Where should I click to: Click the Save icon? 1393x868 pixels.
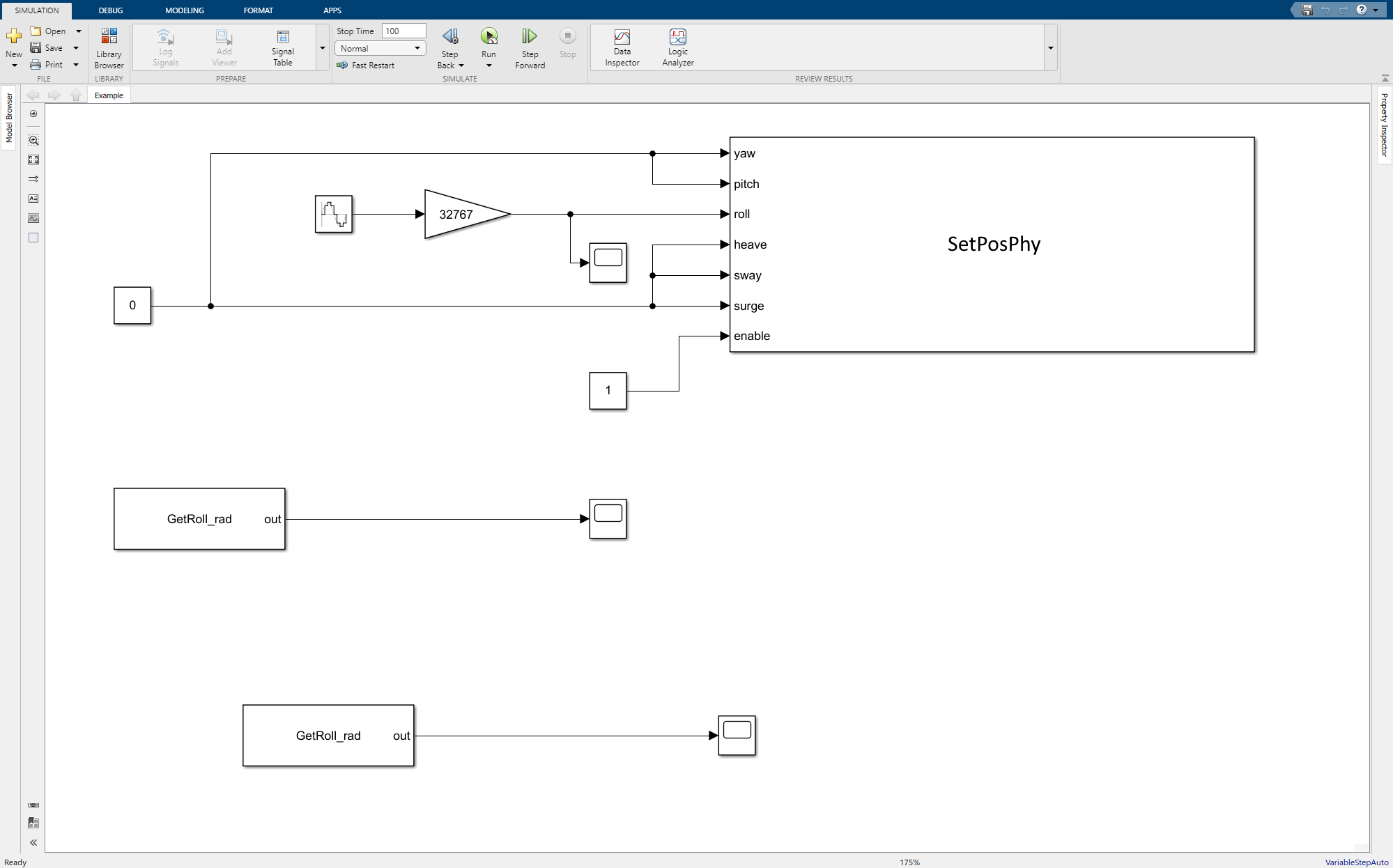(x=36, y=48)
